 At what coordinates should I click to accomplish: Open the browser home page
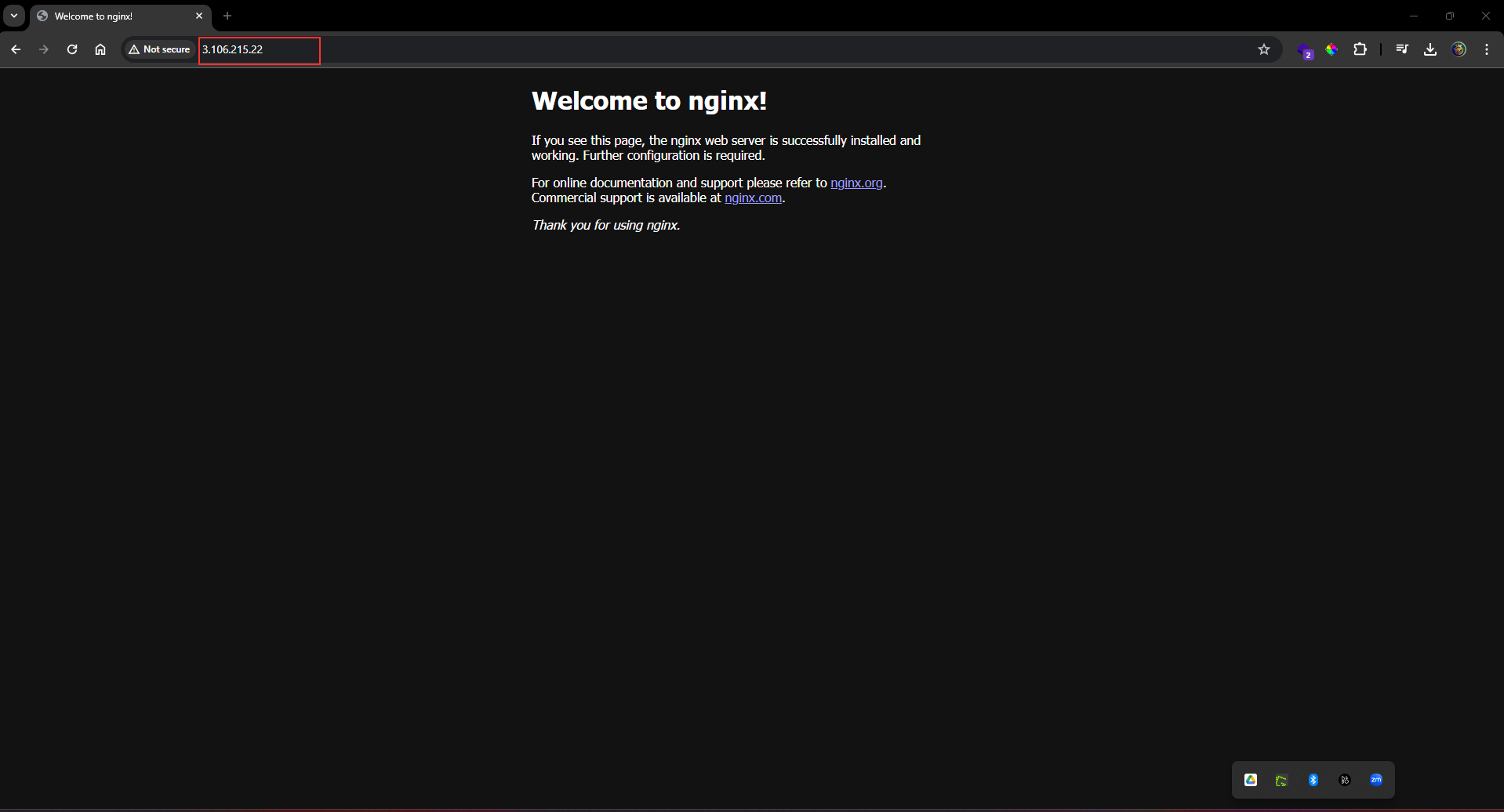[x=100, y=49]
